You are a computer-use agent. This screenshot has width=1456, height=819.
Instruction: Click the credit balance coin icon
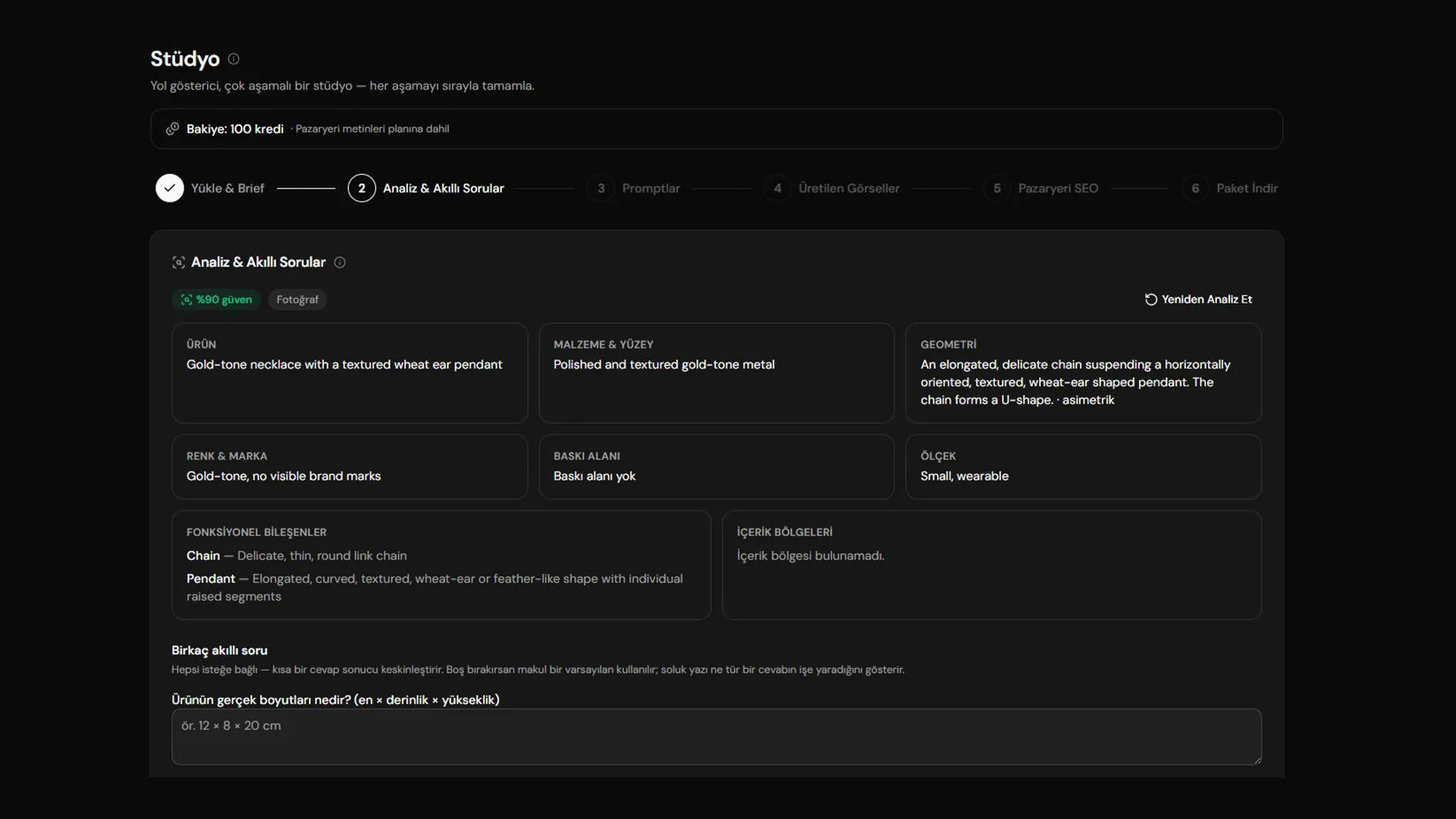[173, 129]
